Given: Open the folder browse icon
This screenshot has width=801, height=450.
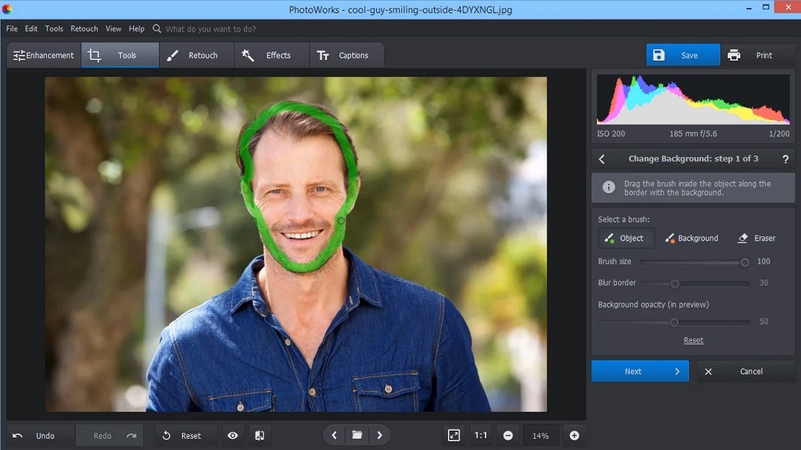Looking at the screenshot, I should (x=357, y=435).
